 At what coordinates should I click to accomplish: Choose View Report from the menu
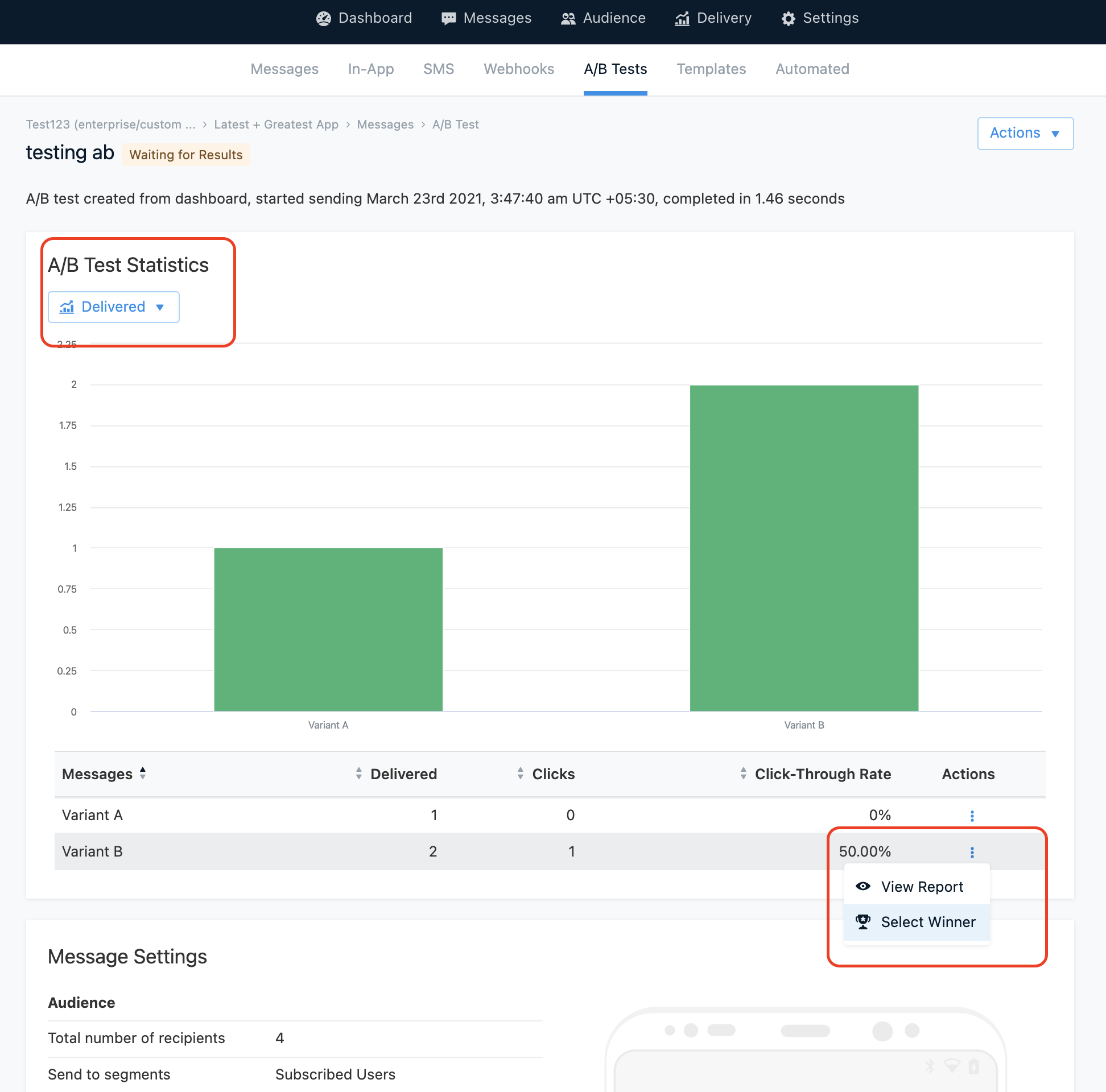point(921,887)
